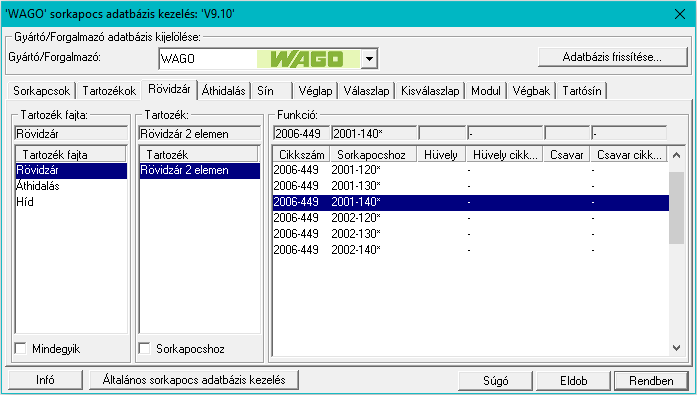The height and width of the screenshot is (395, 697).
Task: Click the Funkció field showing 2001-140*
Action: click(374, 133)
